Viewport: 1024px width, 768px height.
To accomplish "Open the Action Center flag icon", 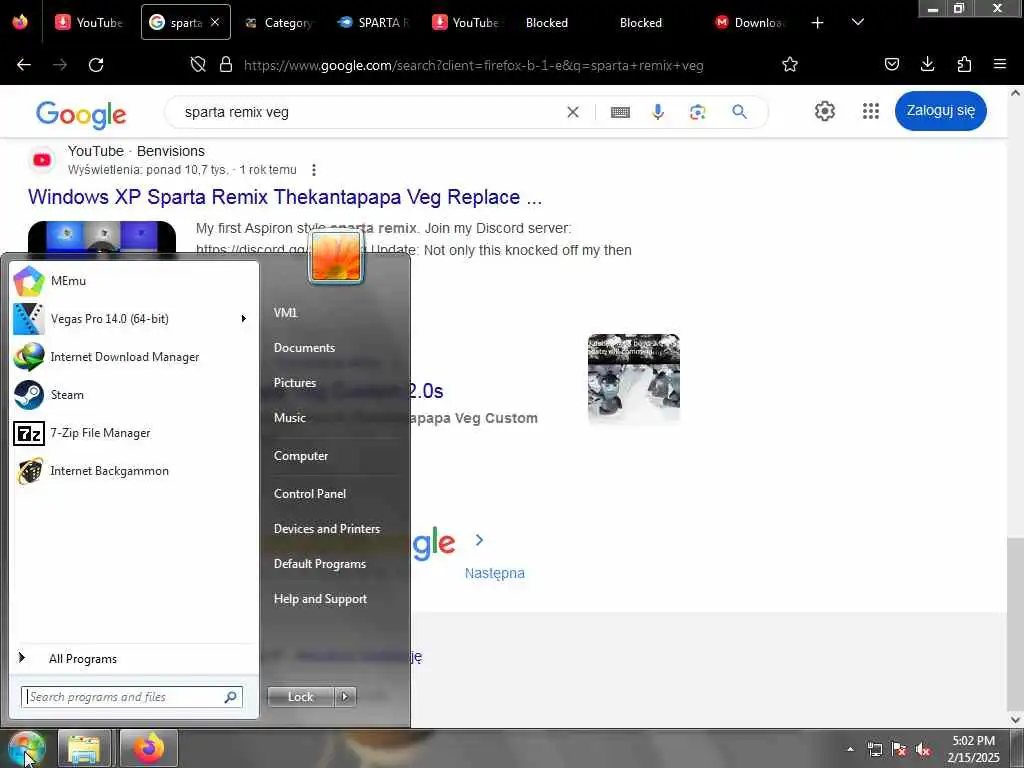I will coord(899,750).
